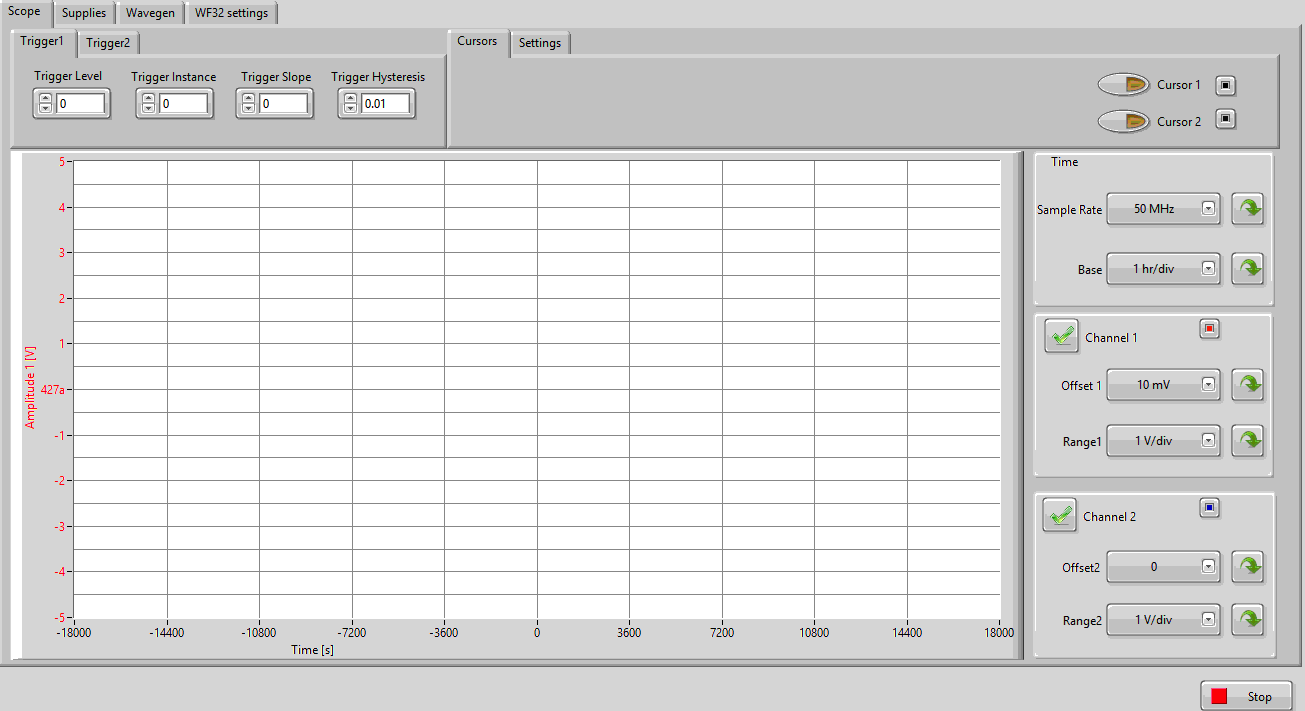Click the Cursor 1 color indicator square
Screen dimensions: 1305x711
coord(1225,85)
